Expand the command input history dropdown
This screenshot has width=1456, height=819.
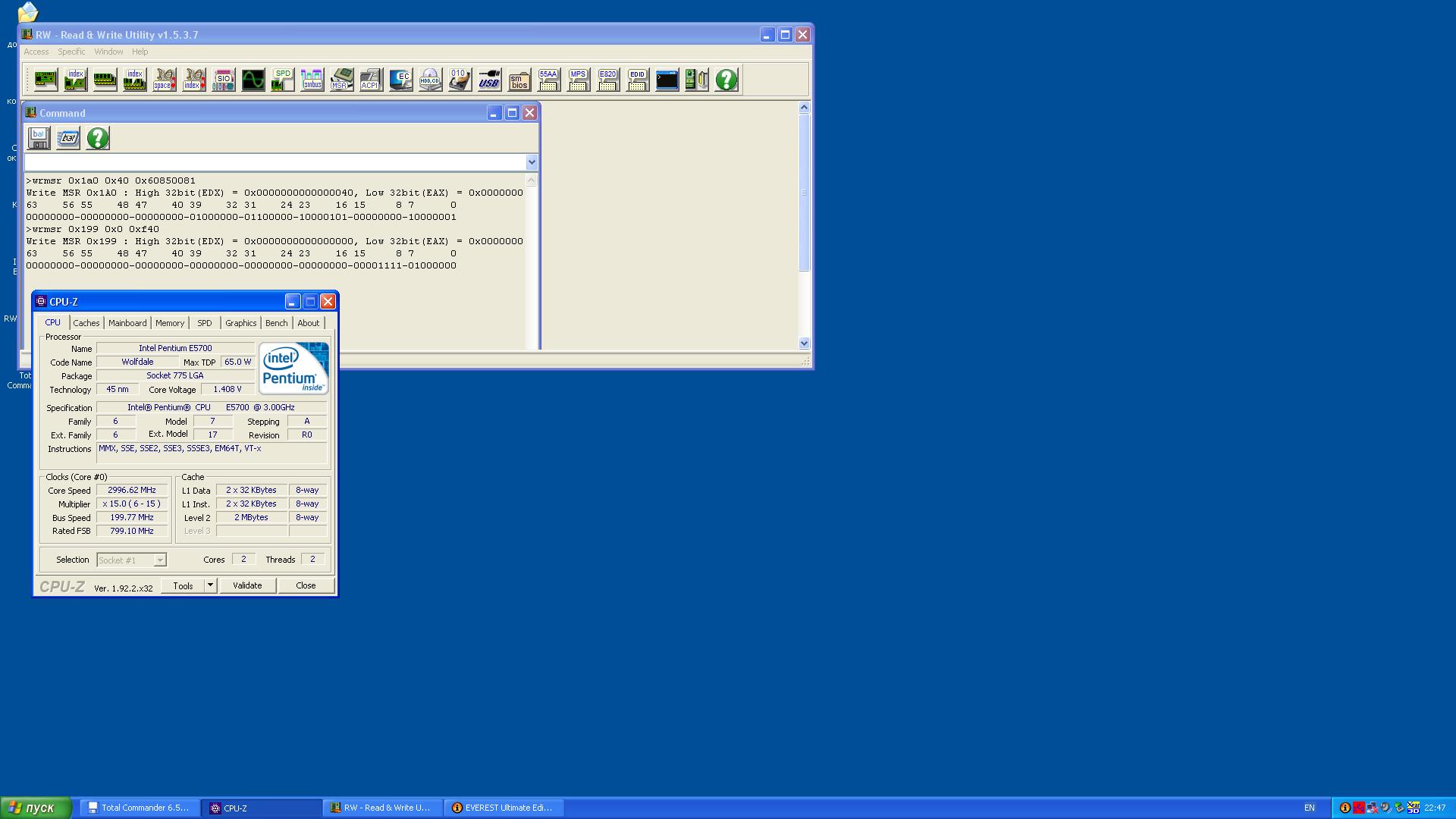[x=532, y=162]
